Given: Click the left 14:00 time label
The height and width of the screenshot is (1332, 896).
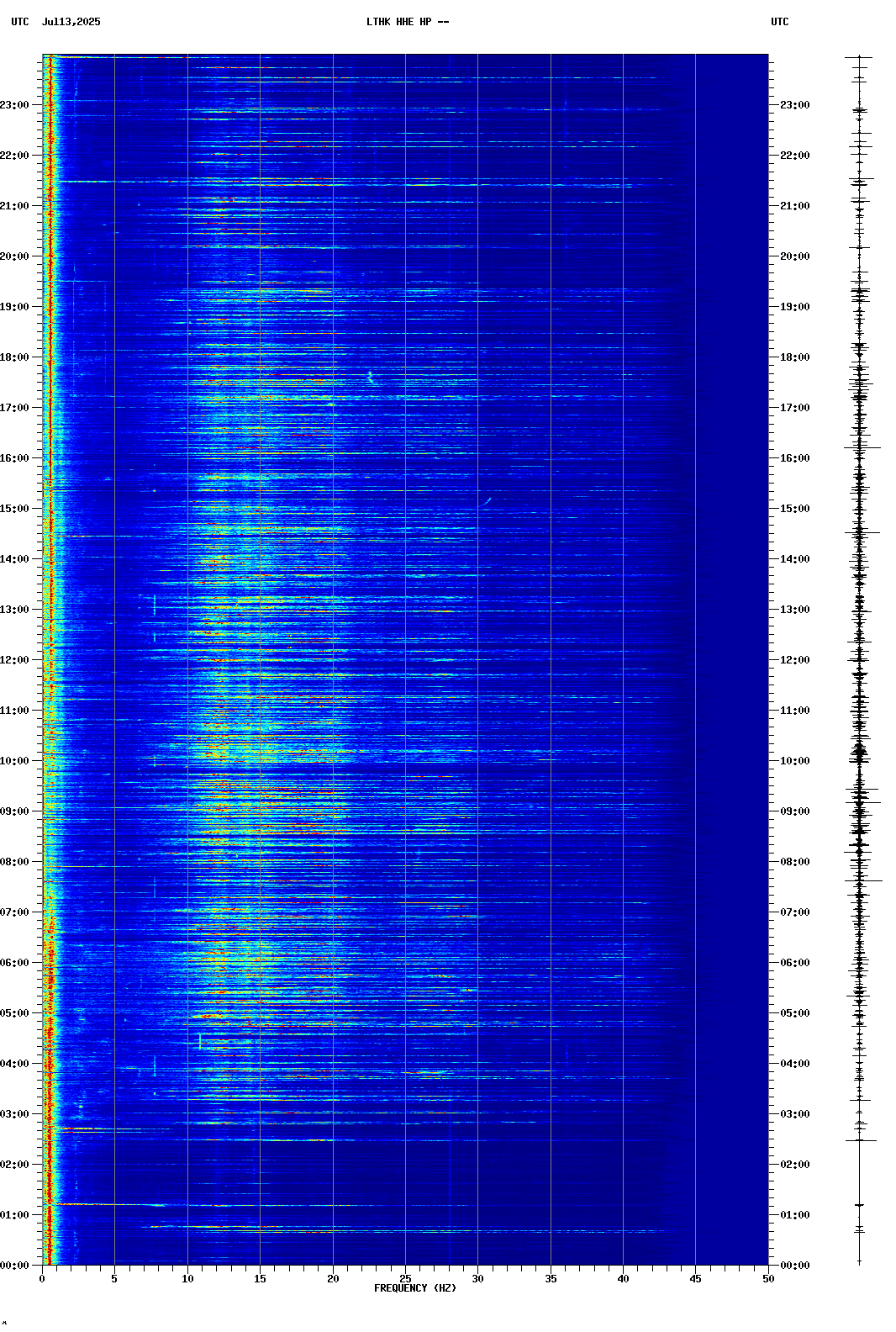Looking at the screenshot, I should [x=14, y=559].
